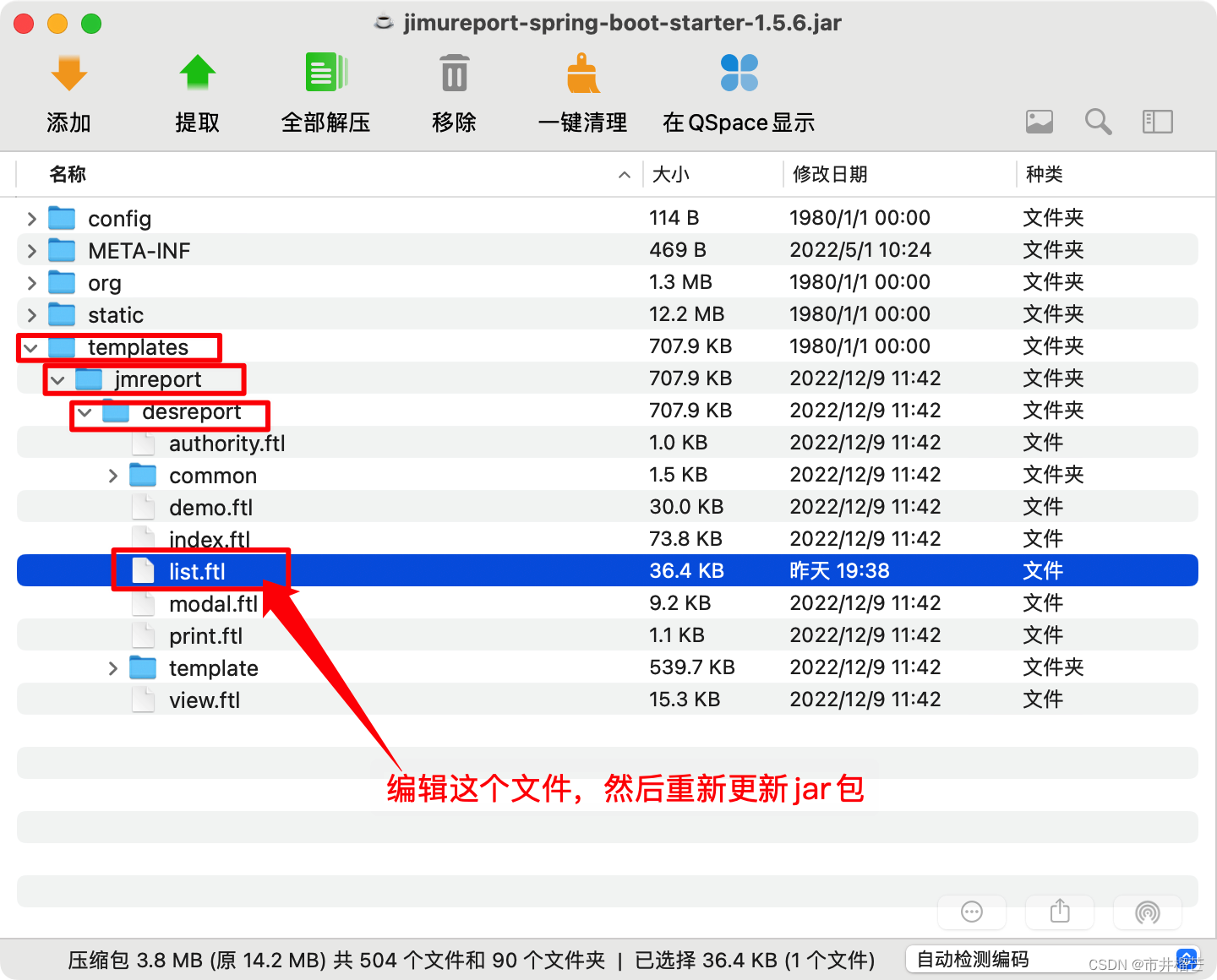1217x980 pixels.
Task: Select the template folder icon
Action: [x=143, y=667]
